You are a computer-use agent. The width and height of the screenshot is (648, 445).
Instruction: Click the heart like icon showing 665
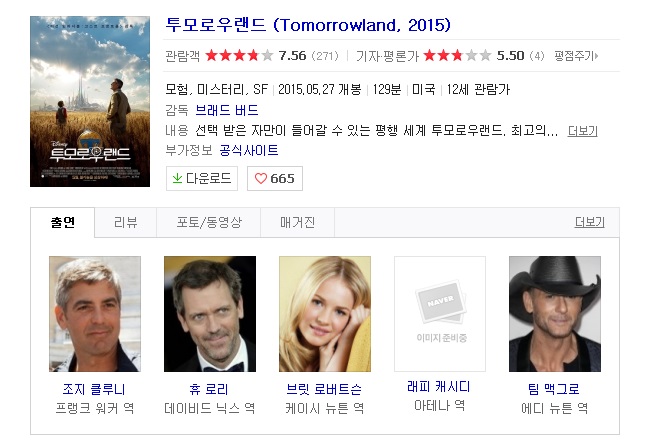point(261,178)
